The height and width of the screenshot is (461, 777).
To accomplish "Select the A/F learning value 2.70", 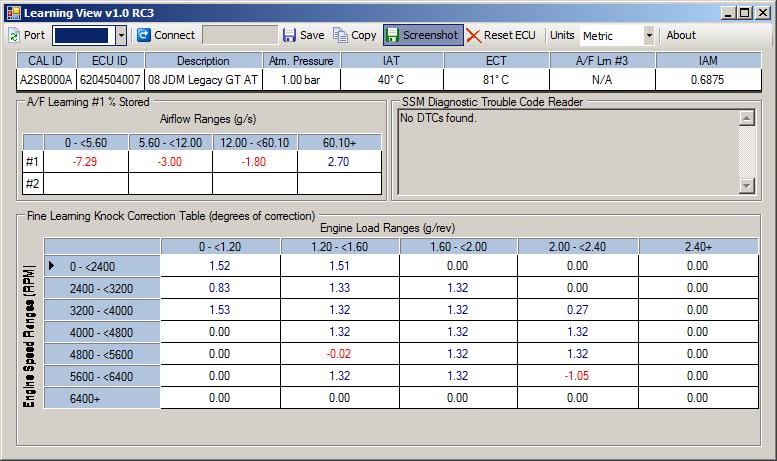I will (x=339, y=162).
